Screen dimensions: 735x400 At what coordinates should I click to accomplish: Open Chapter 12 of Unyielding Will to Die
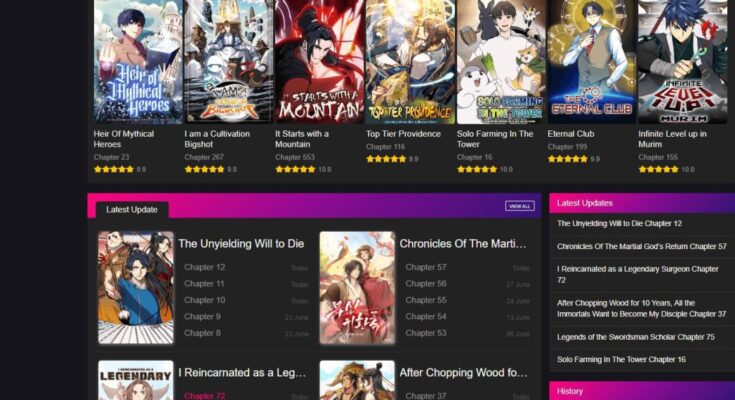pyautogui.click(x=204, y=267)
